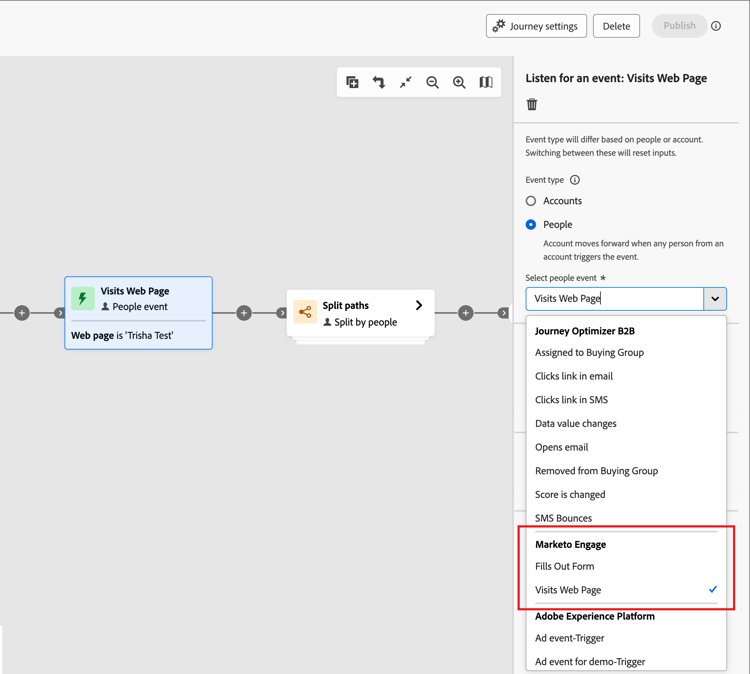This screenshot has height=674, width=750.
Task: Click the undo arrow toolbar icon
Action: point(379,83)
